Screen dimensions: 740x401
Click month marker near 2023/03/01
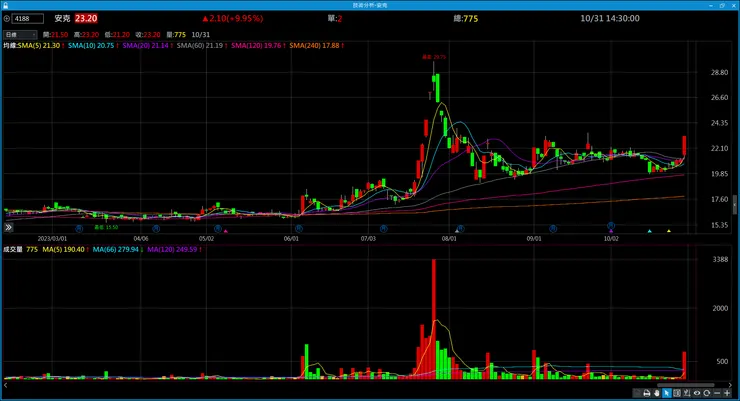click(x=79, y=229)
